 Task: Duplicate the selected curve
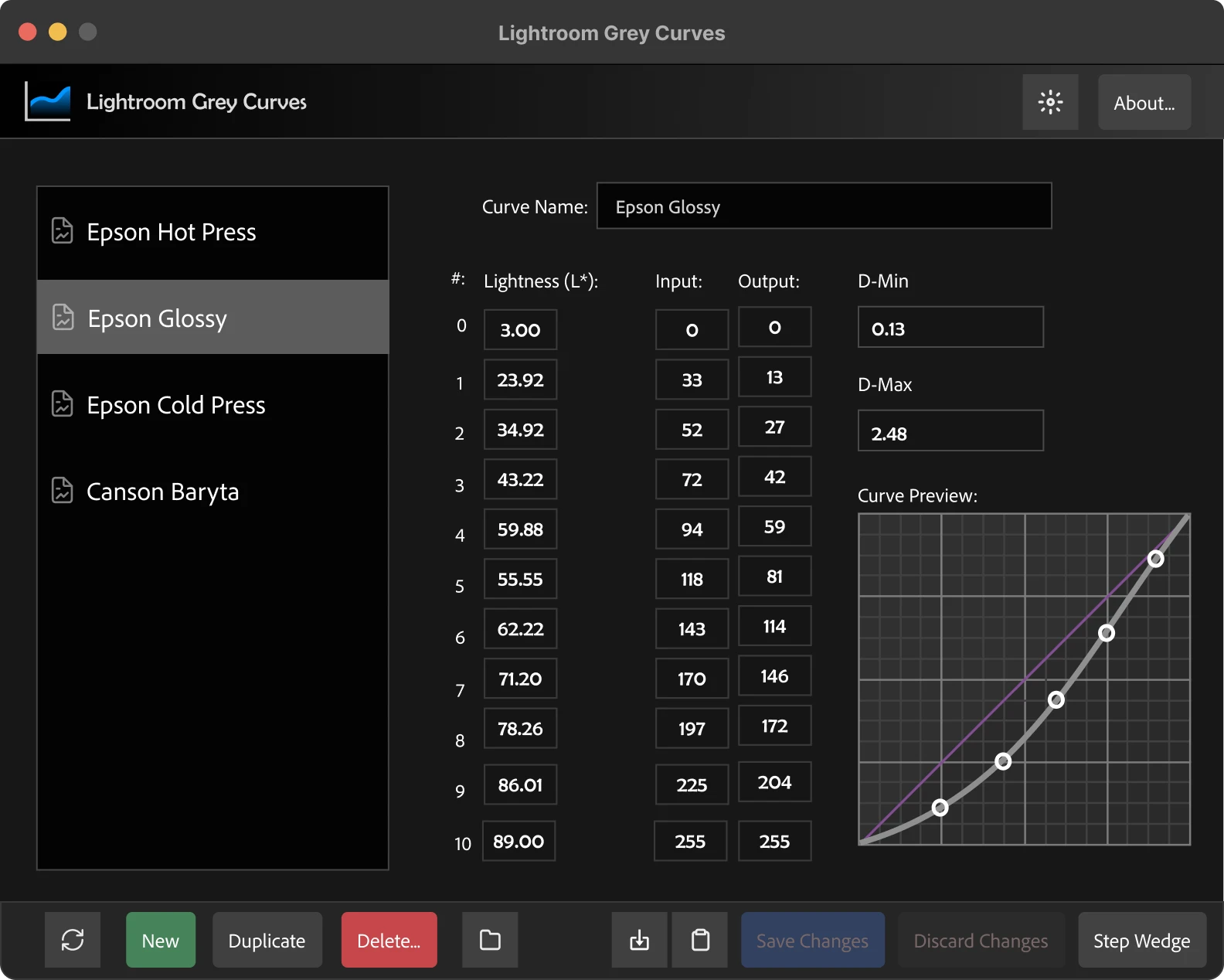267,940
